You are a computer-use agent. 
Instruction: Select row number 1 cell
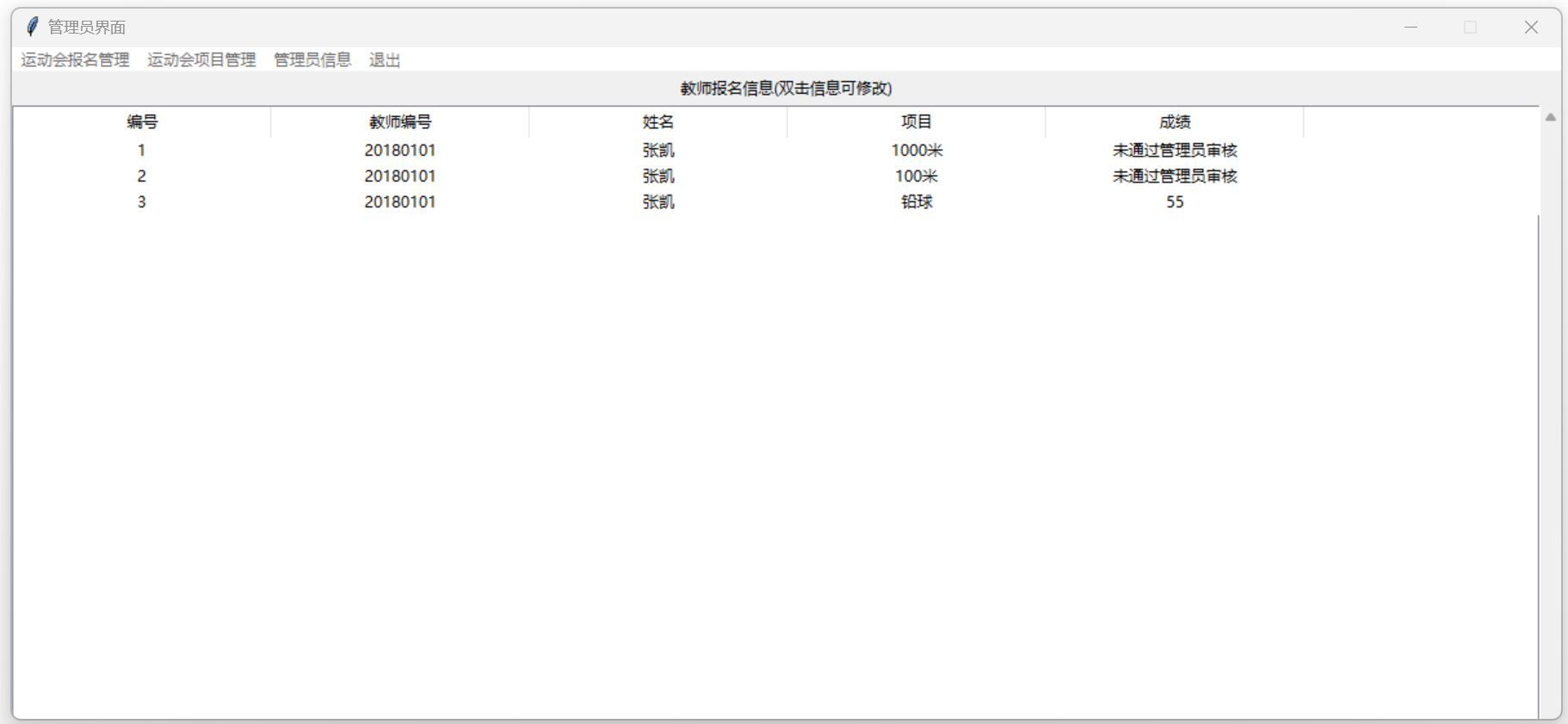pyautogui.click(x=142, y=150)
